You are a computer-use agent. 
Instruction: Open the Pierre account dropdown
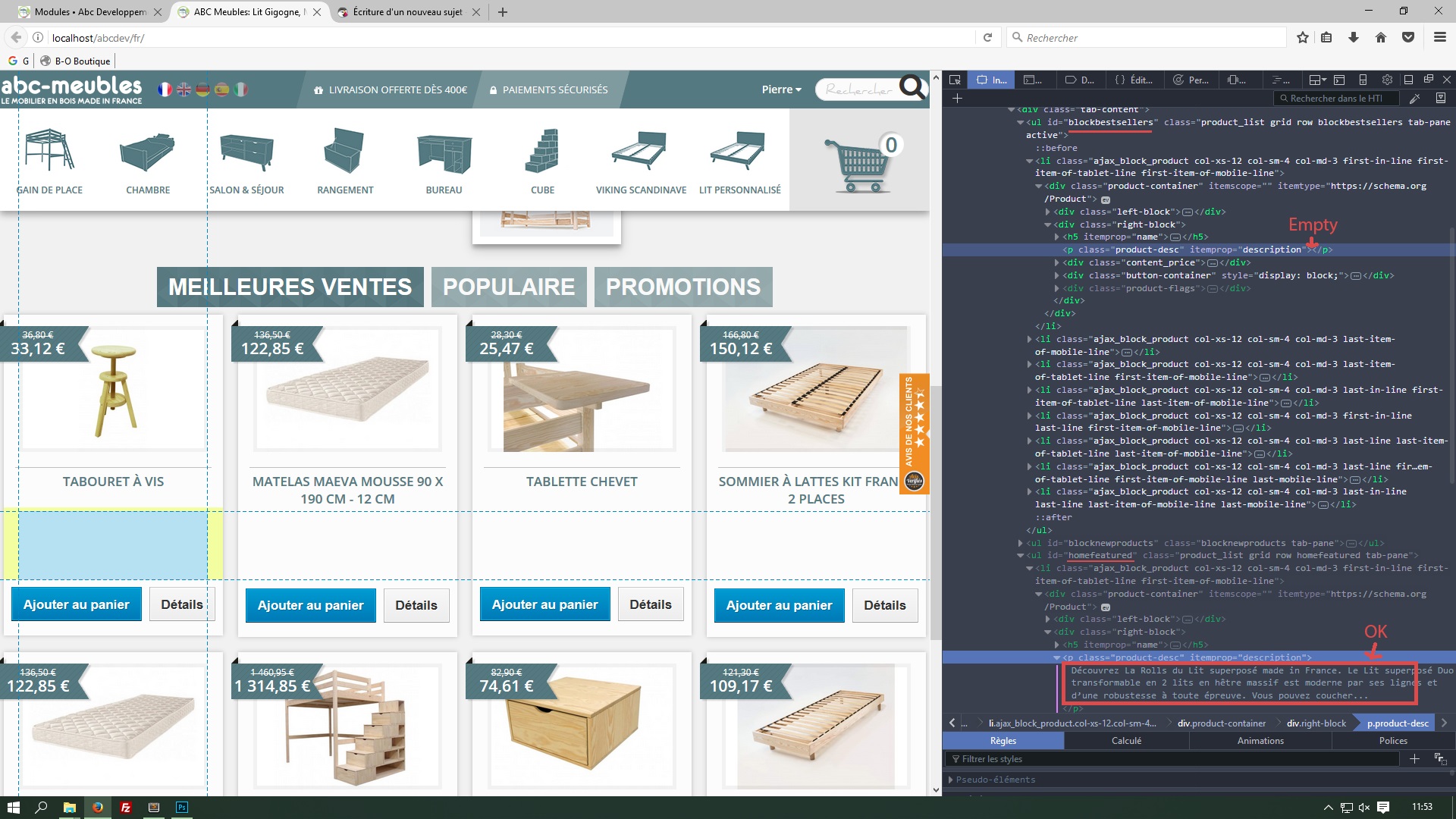781,89
